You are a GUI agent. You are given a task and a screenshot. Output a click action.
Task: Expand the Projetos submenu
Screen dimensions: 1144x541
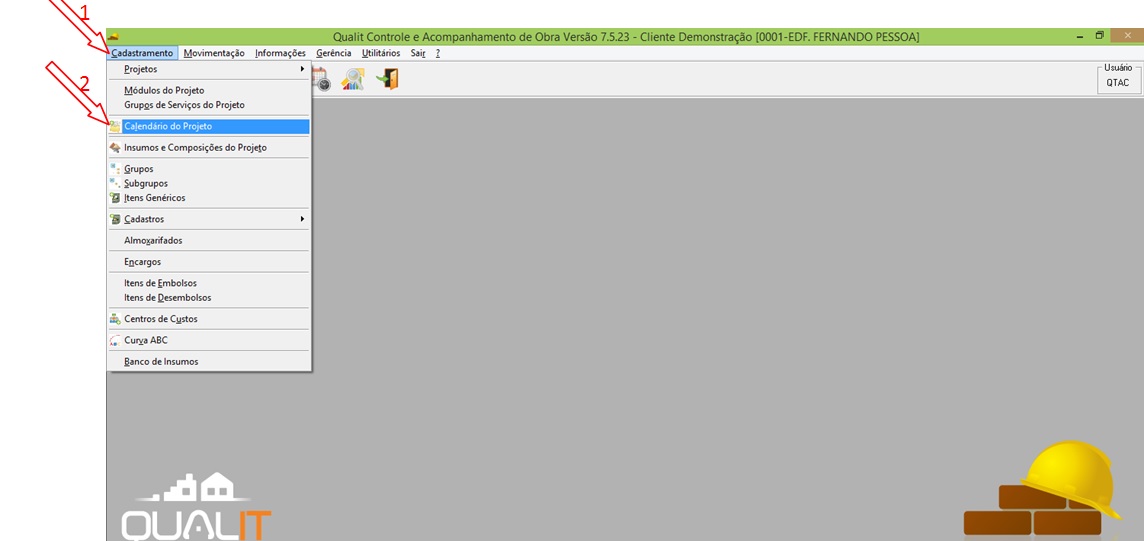209,69
